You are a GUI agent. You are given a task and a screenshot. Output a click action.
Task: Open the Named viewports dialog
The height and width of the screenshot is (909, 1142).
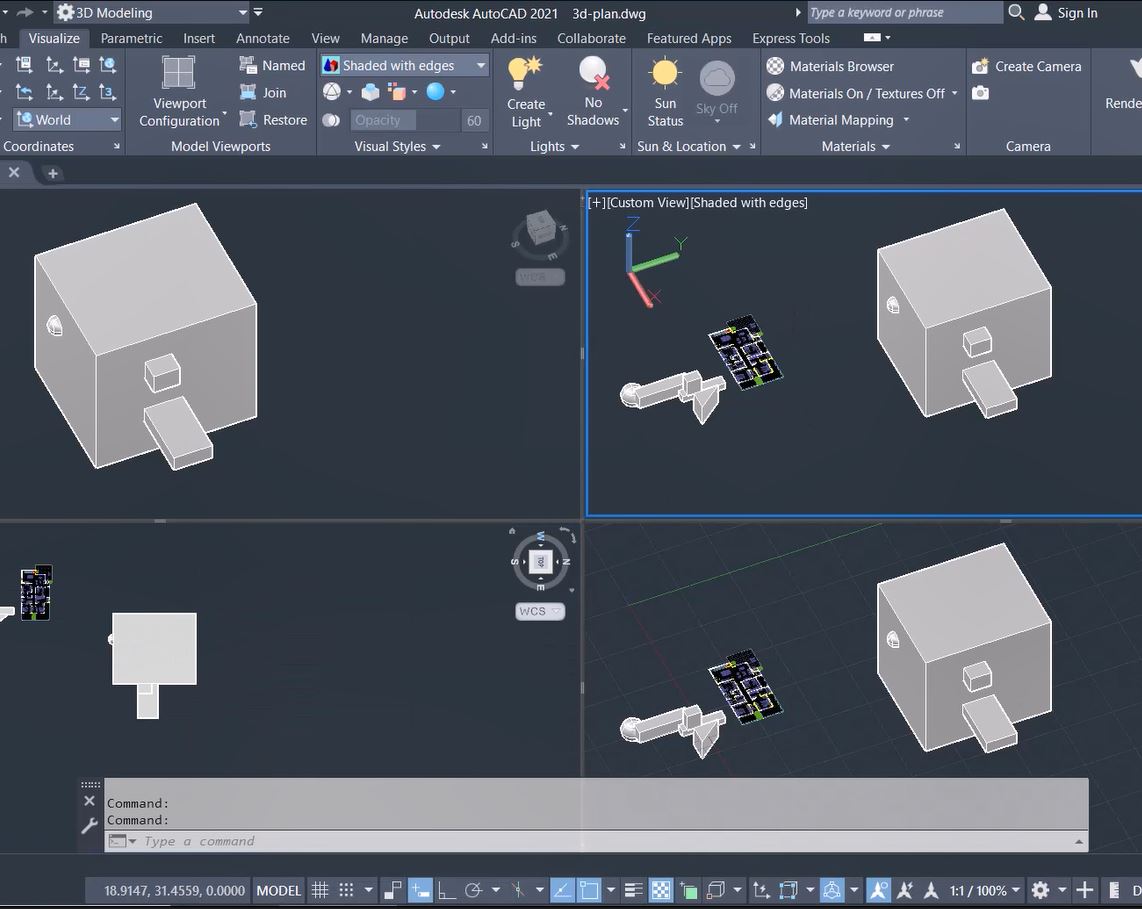(x=272, y=66)
